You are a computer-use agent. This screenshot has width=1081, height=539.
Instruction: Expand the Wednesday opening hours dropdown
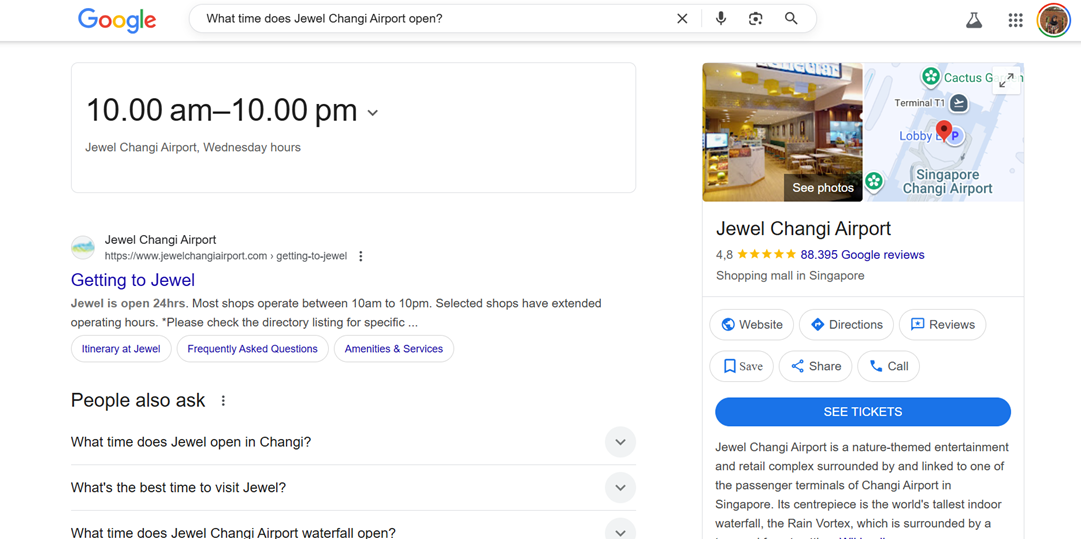373,113
